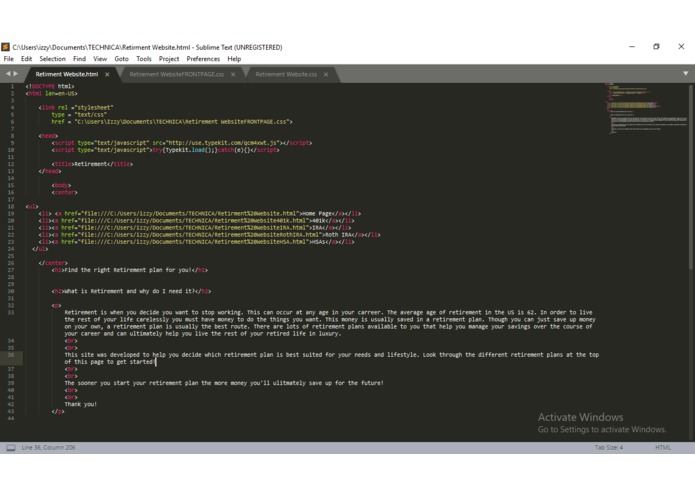The image size is (695, 494).
Task: Click the 'link rel ="stylesheet"' code line
Action: 76,108
